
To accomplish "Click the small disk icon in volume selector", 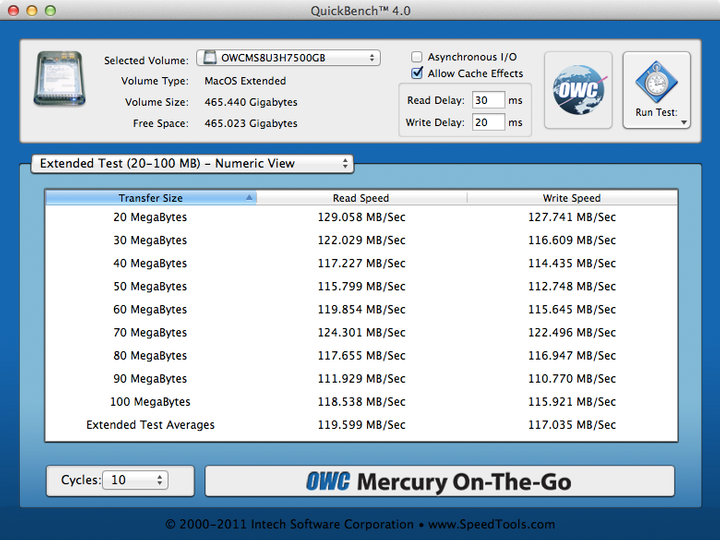I will click(208, 58).
